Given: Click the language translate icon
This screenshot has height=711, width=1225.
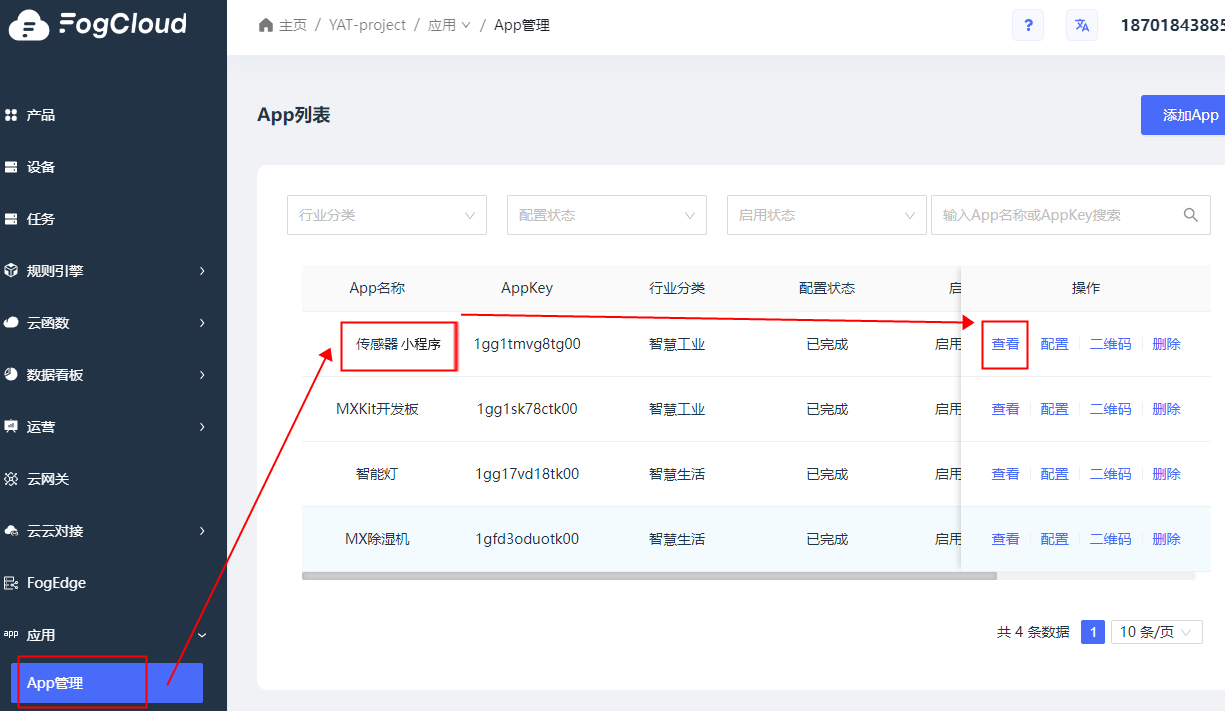Looking at the screenshot, I should point(1082,25).
